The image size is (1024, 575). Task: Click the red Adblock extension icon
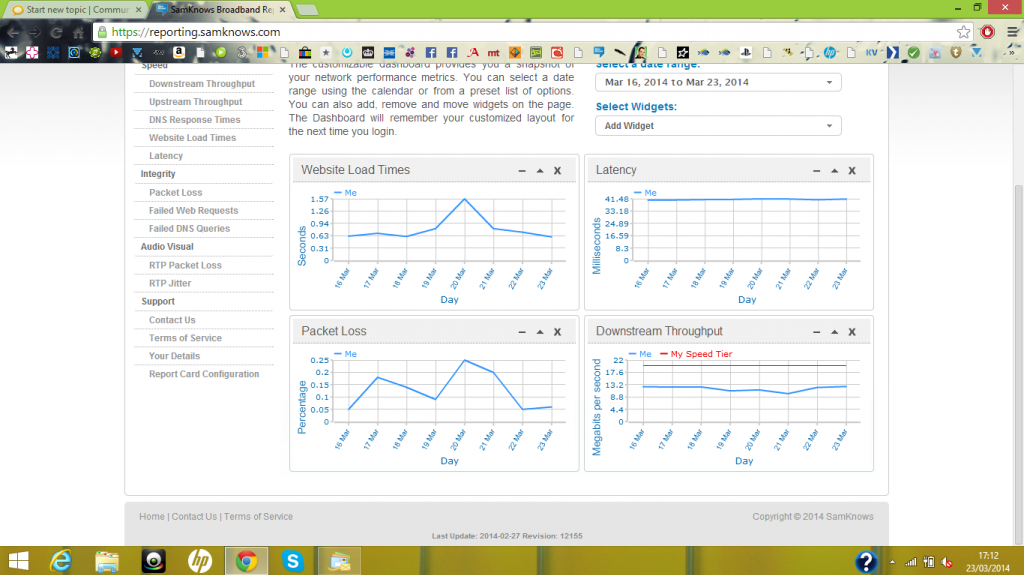987,32
